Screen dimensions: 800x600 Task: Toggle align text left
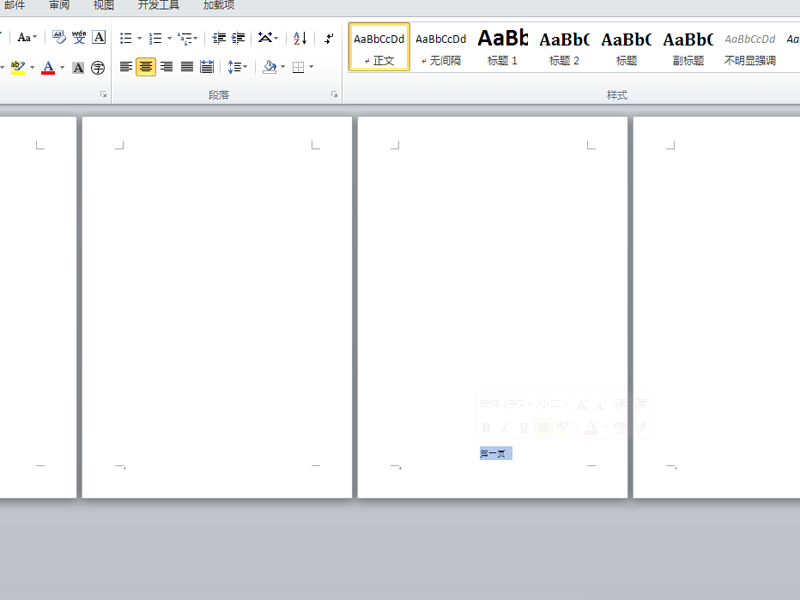[x=126, y=67]
